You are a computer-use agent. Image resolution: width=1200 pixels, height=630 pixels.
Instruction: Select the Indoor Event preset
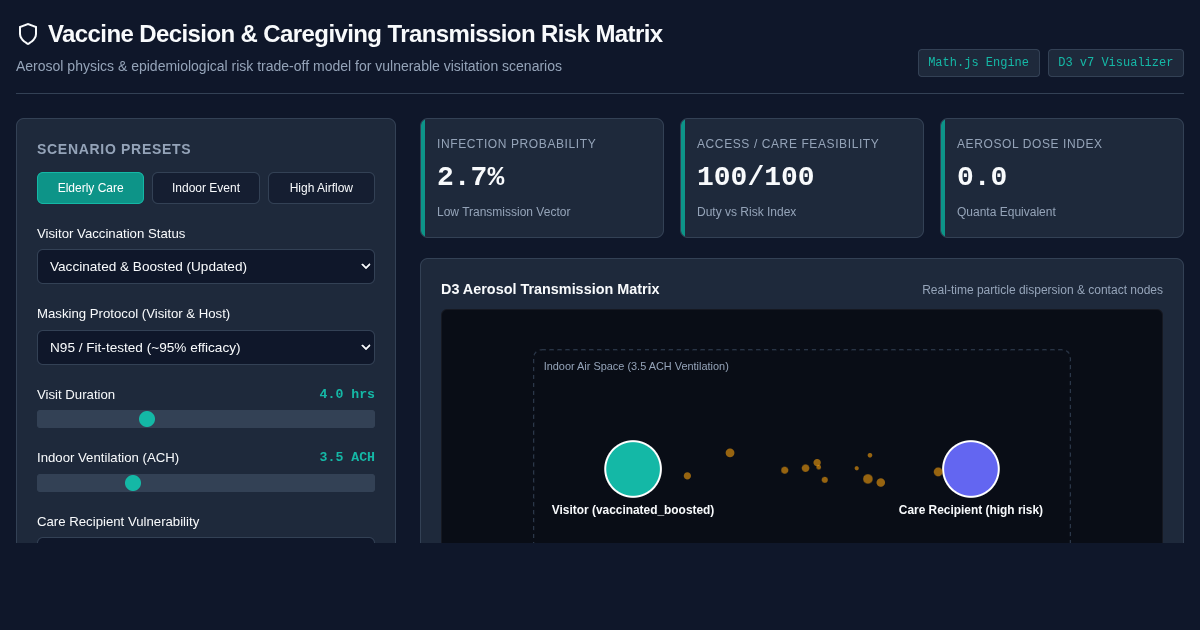(x=206, y=188)
